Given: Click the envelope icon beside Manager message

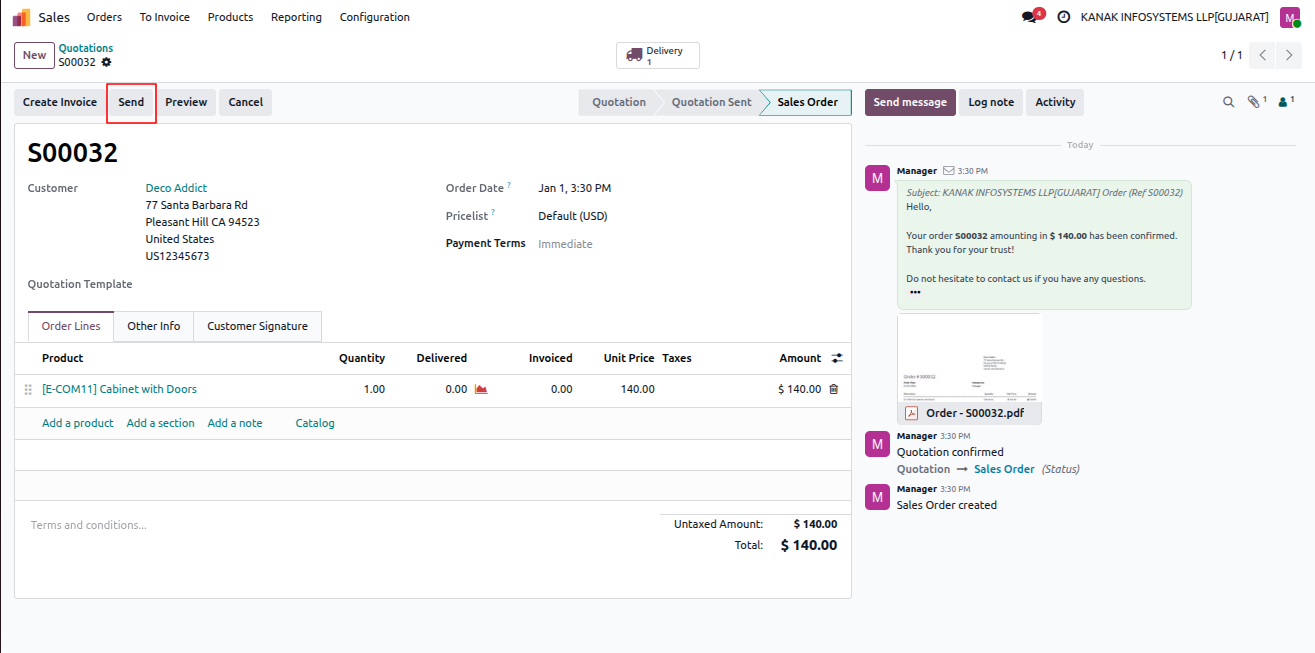Looking at the screenshot, I should 949,171.
